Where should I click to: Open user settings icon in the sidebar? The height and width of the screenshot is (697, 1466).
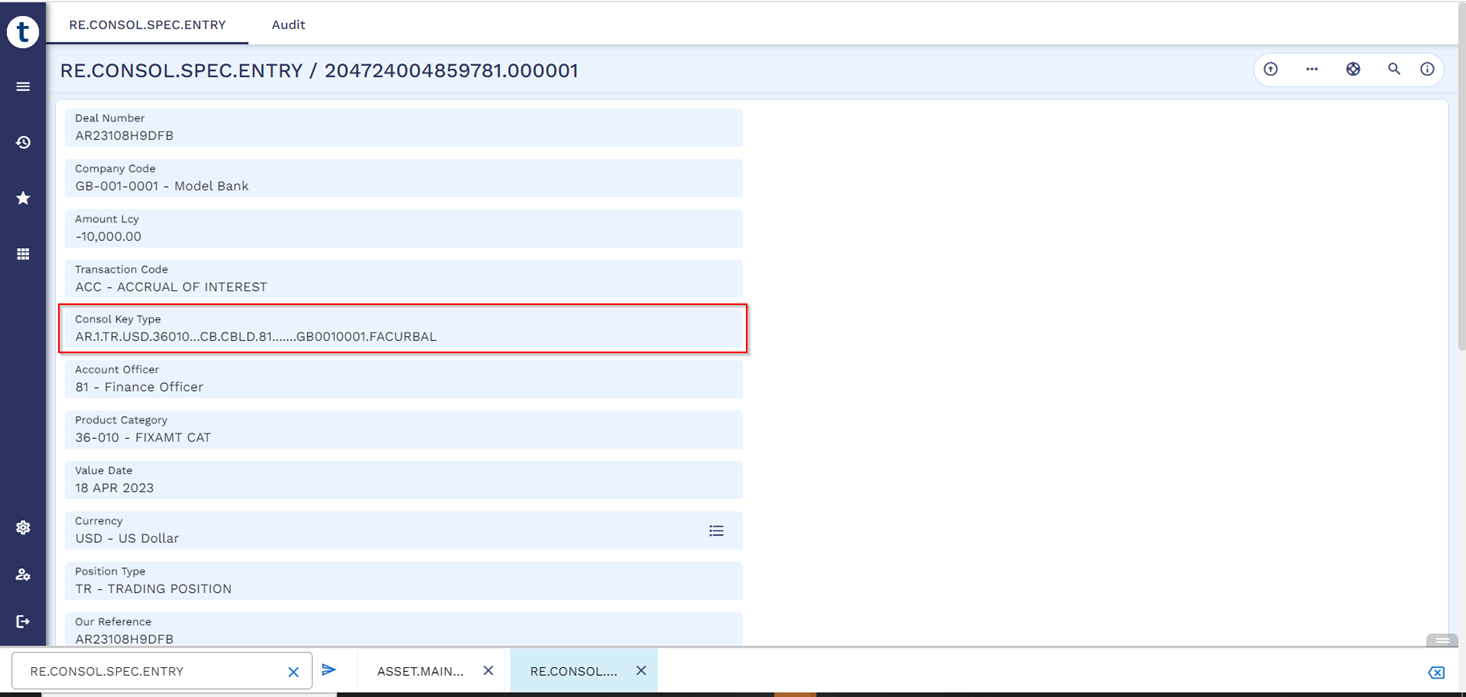23,575
